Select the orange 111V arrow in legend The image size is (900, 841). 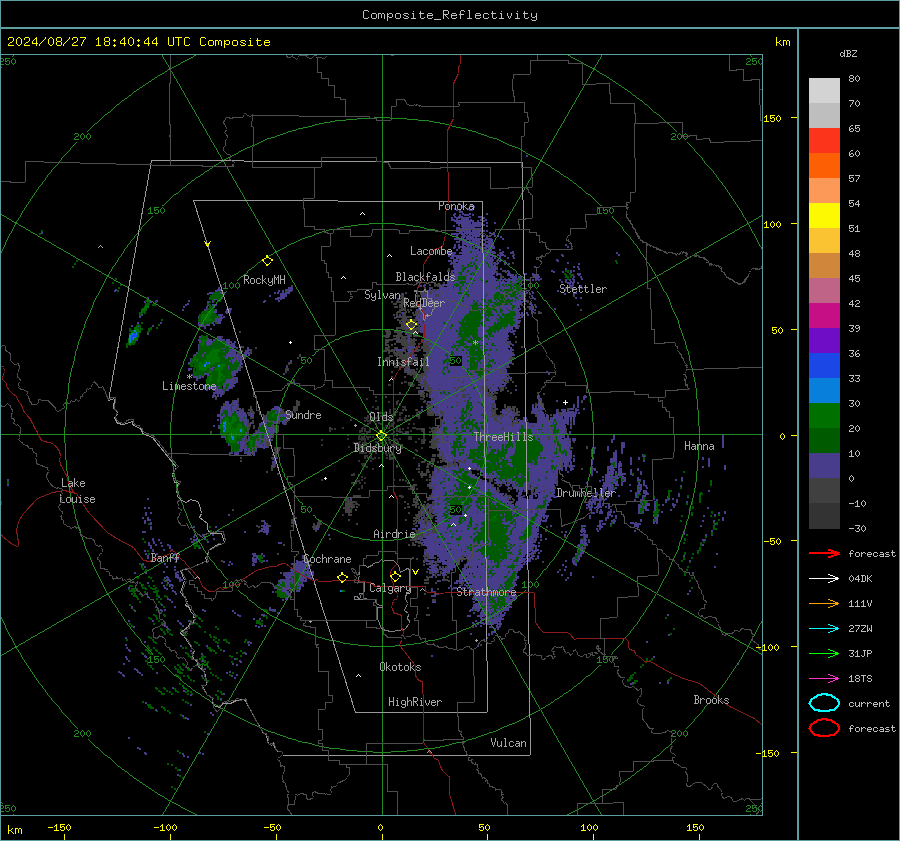pyautogui.click(x=824, y=603)
